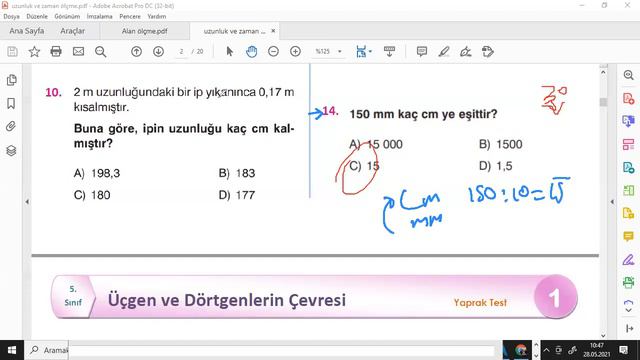Open attachments paperclip panel
This screenshot has width=640, height=360.
[x=11, y=127]
